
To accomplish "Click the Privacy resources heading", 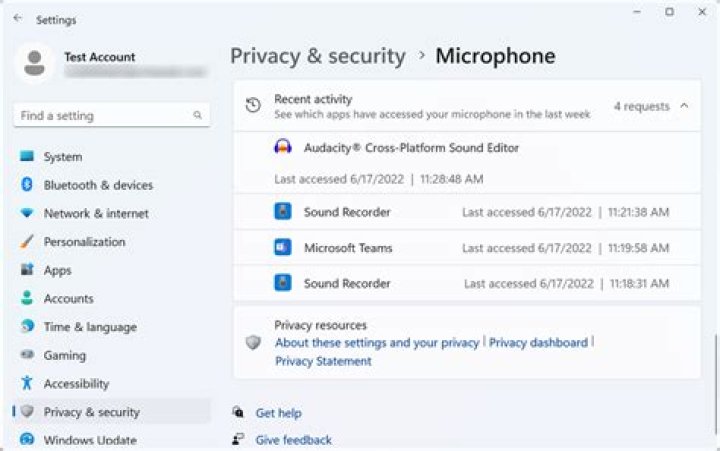I will click(321, 325).
